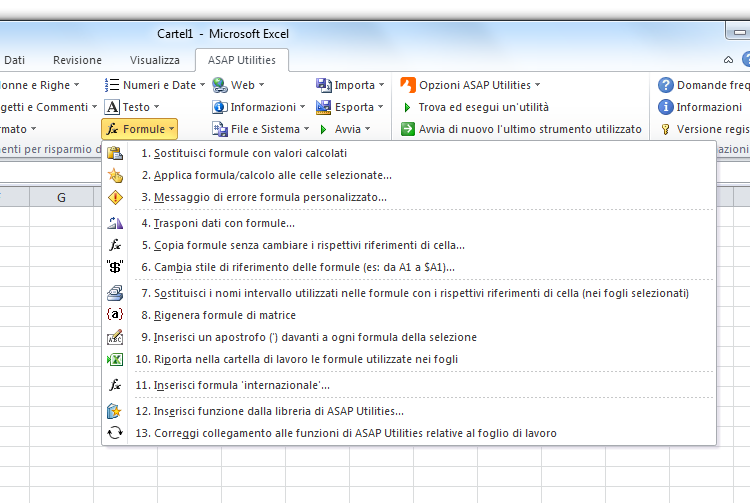Collapse the ribbon with the caret icon

[728, 60]
